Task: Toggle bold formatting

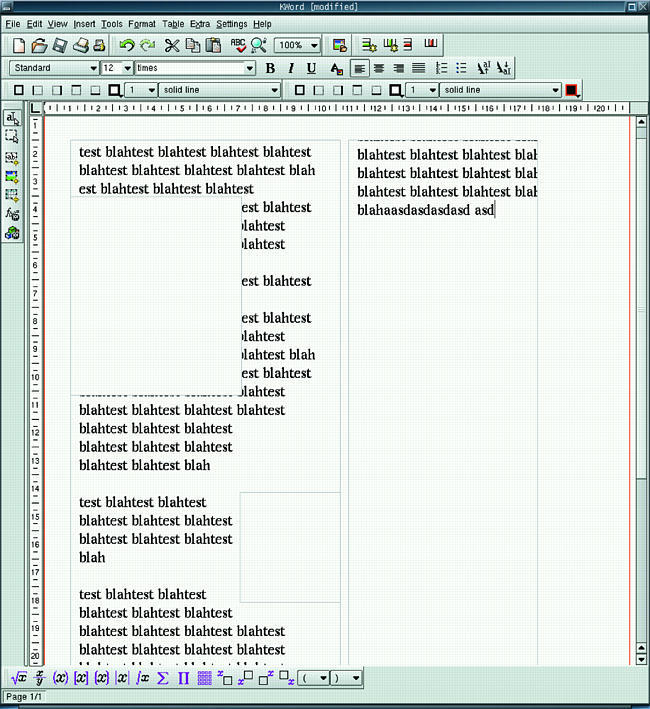Action: coord(270,68)
